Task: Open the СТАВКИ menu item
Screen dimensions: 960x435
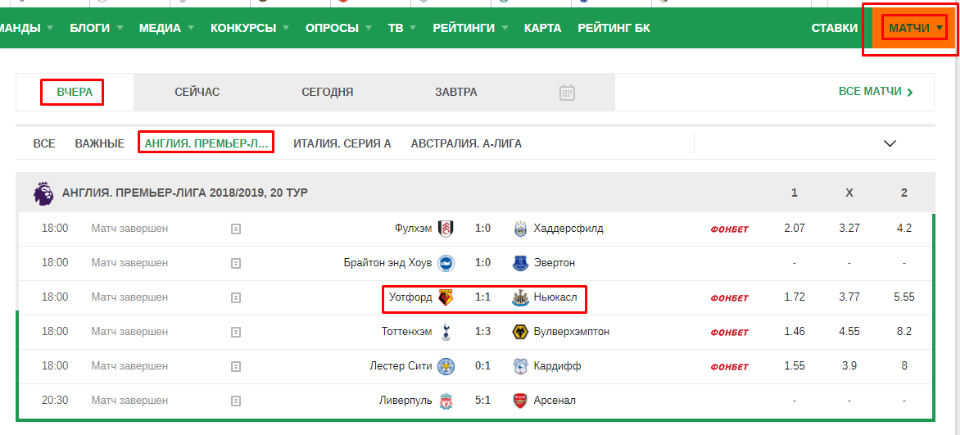Action: (834, 28)
